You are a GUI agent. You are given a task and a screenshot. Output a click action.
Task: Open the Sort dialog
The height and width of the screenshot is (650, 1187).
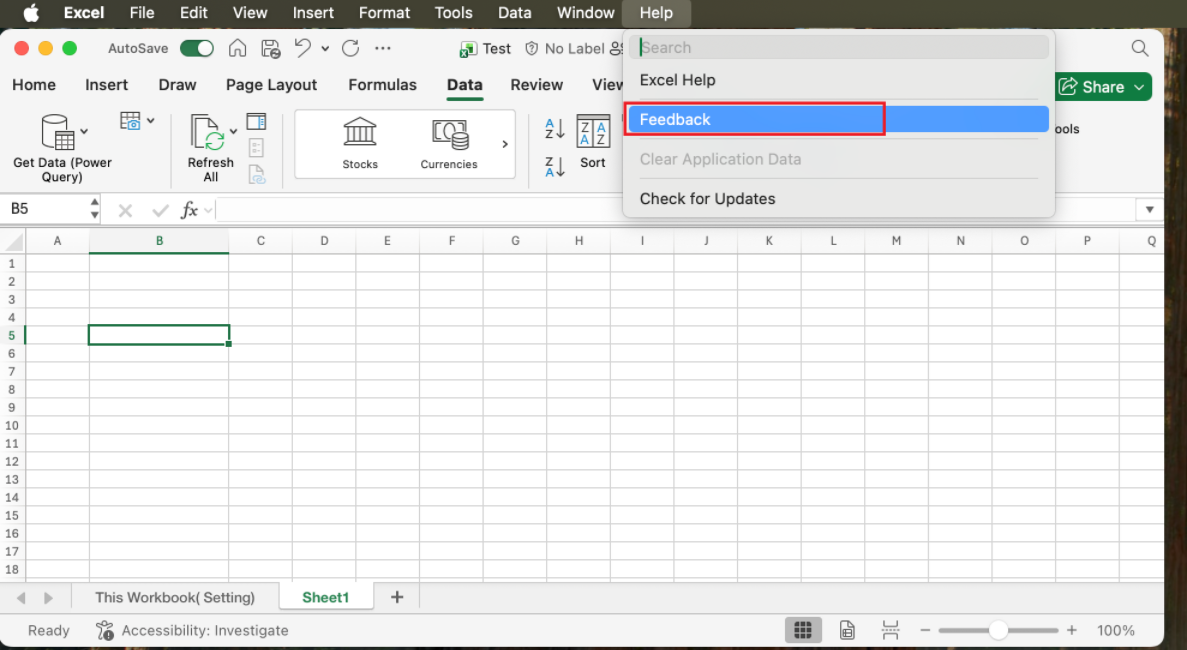[593, 142]
